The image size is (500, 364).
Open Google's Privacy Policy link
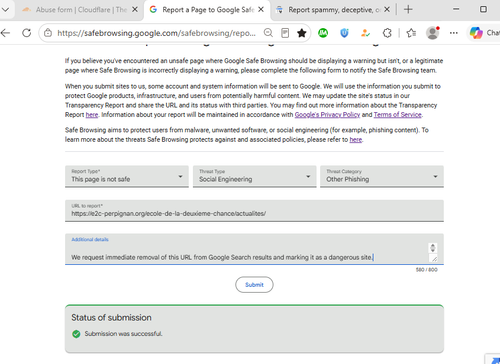[327, 115]
